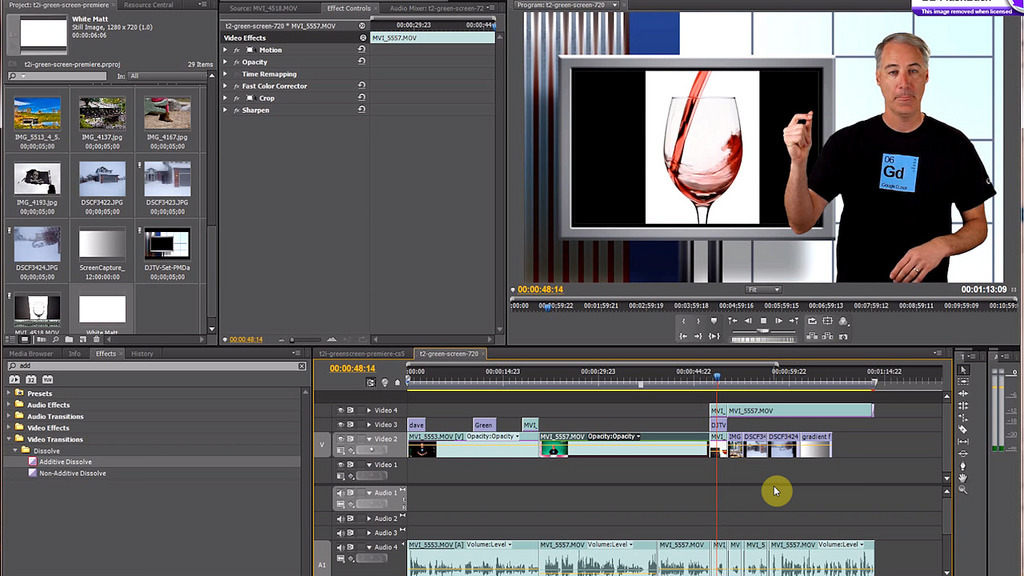
Task: Reset the Sharpen effect parameters
Action: coord(361,110)
